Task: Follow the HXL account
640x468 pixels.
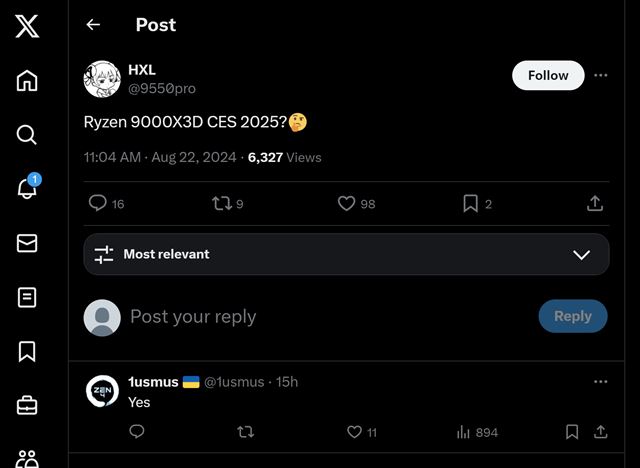Action: click(x=548, y=75)
